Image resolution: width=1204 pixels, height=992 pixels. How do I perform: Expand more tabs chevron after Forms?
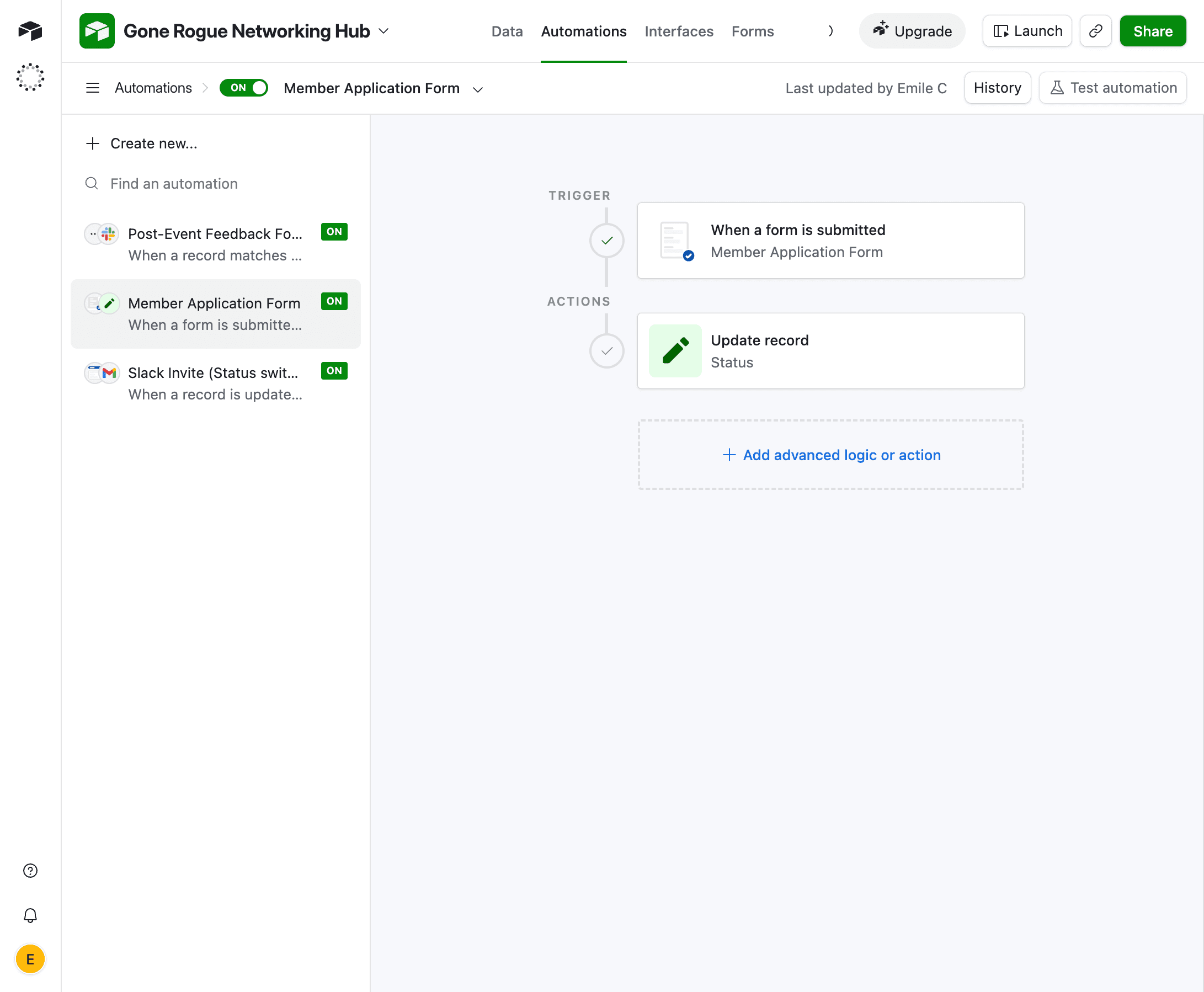coord(830,31)
